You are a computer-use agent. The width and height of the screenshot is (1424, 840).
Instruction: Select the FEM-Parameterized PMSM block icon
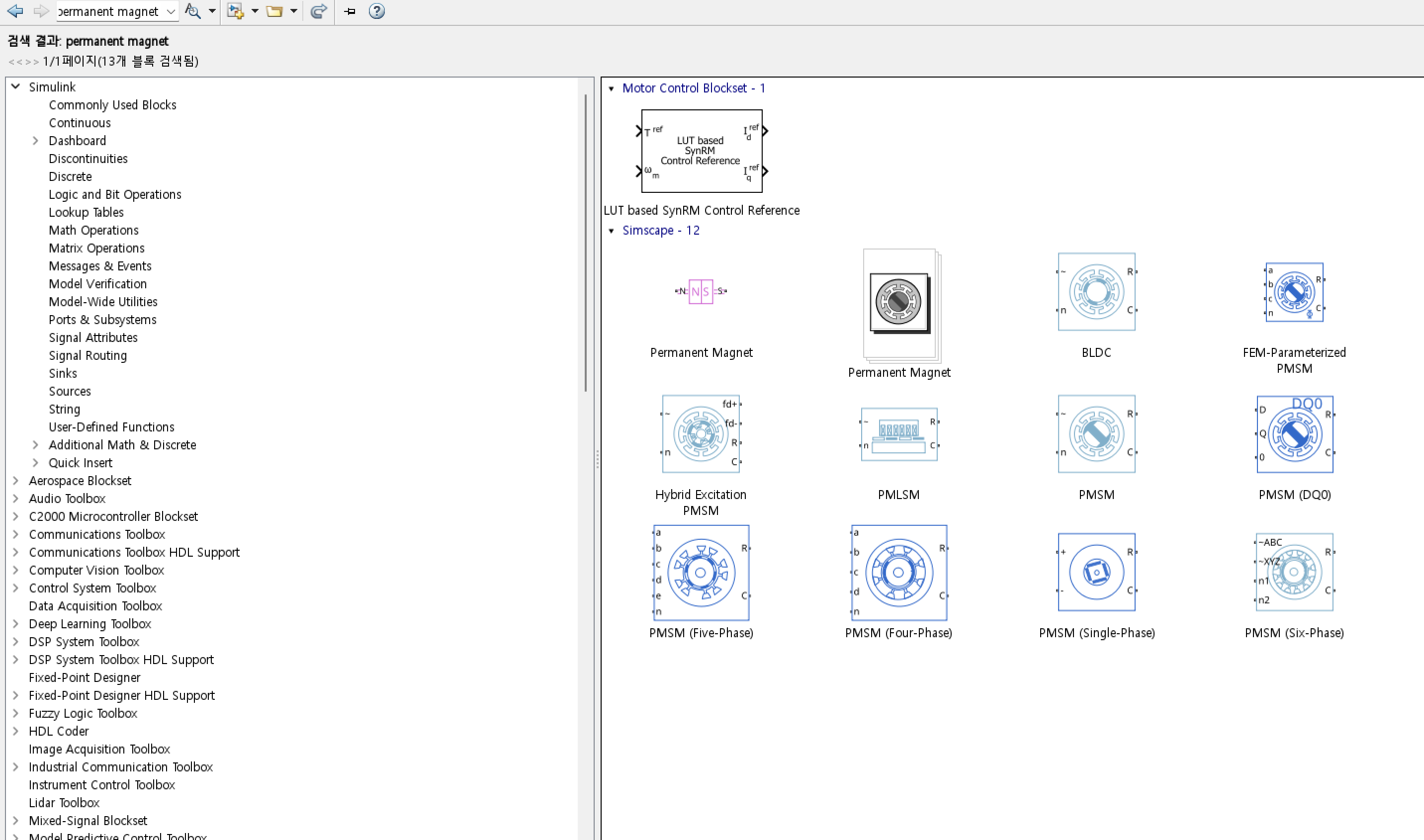click(1294, 292)
